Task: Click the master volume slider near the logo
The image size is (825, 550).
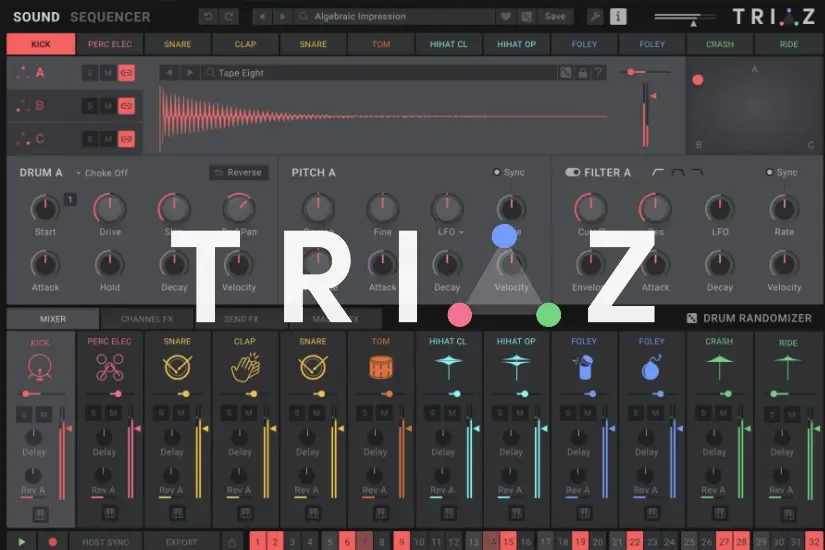Action: coord(685,18)
